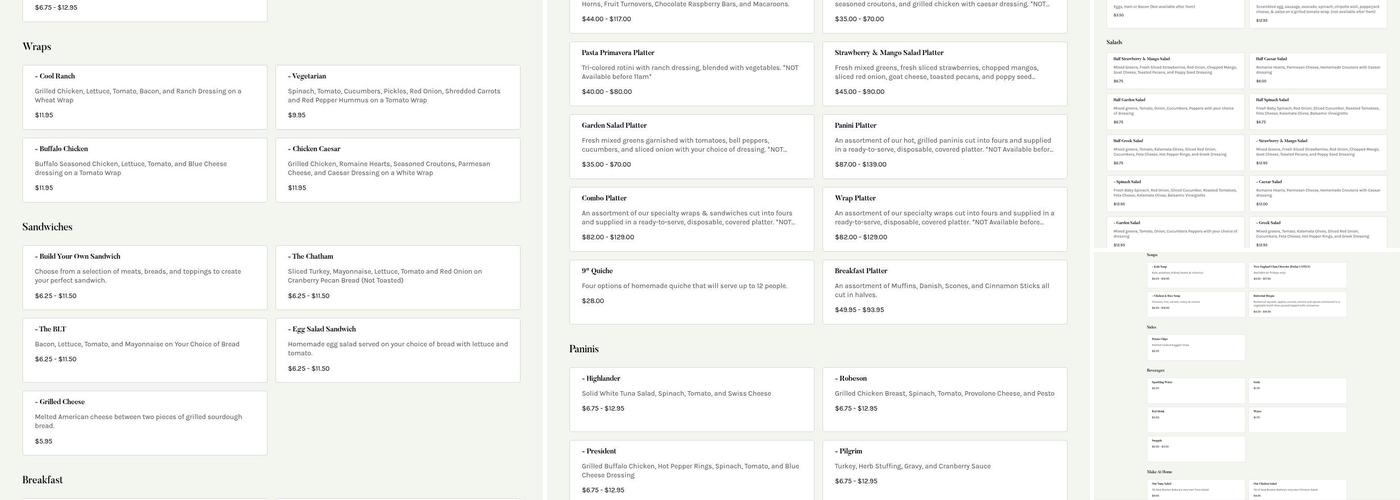Select the Half Caesar Salad card
Image resolution: width=1400 pixels, height=500 pixels.
pos(1318,69)
